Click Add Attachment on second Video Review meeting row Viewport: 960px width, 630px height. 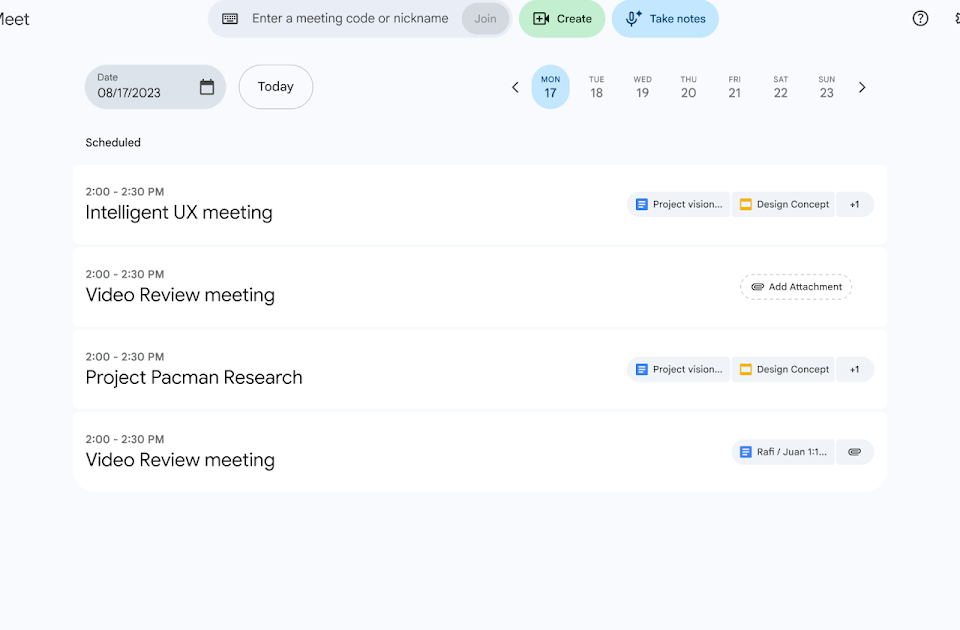click(x=796, y=287)
